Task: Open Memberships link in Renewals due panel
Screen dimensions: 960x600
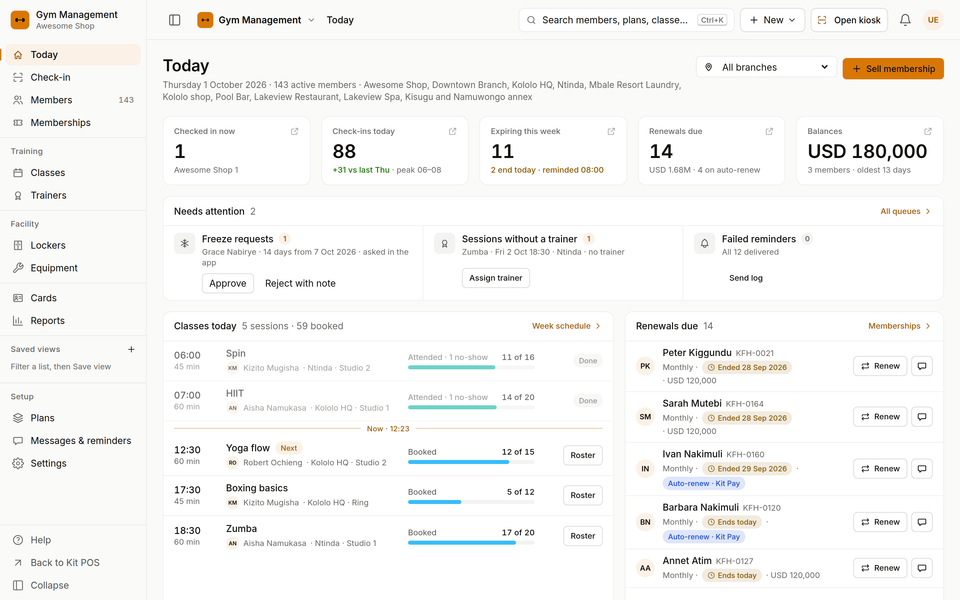Action: pos(899,326)
